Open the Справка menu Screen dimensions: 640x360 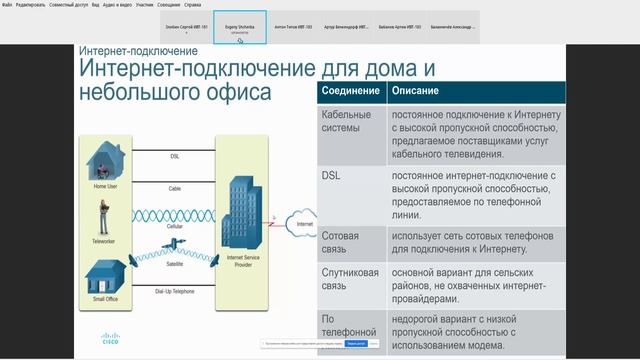click(193, 5)
